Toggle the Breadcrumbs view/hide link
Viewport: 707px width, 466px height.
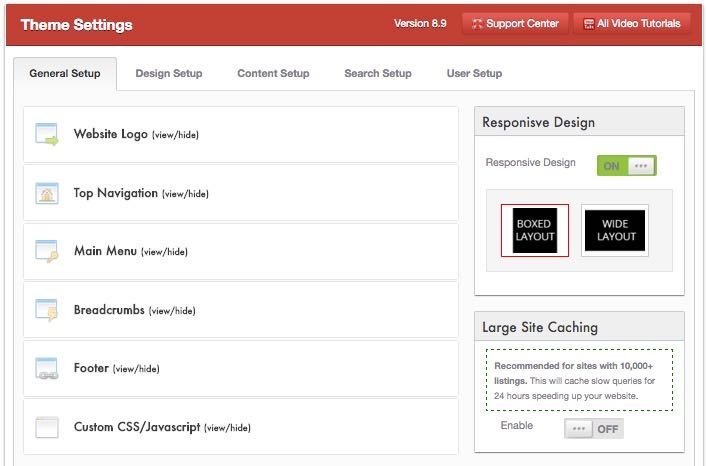(x=172, y=311)
